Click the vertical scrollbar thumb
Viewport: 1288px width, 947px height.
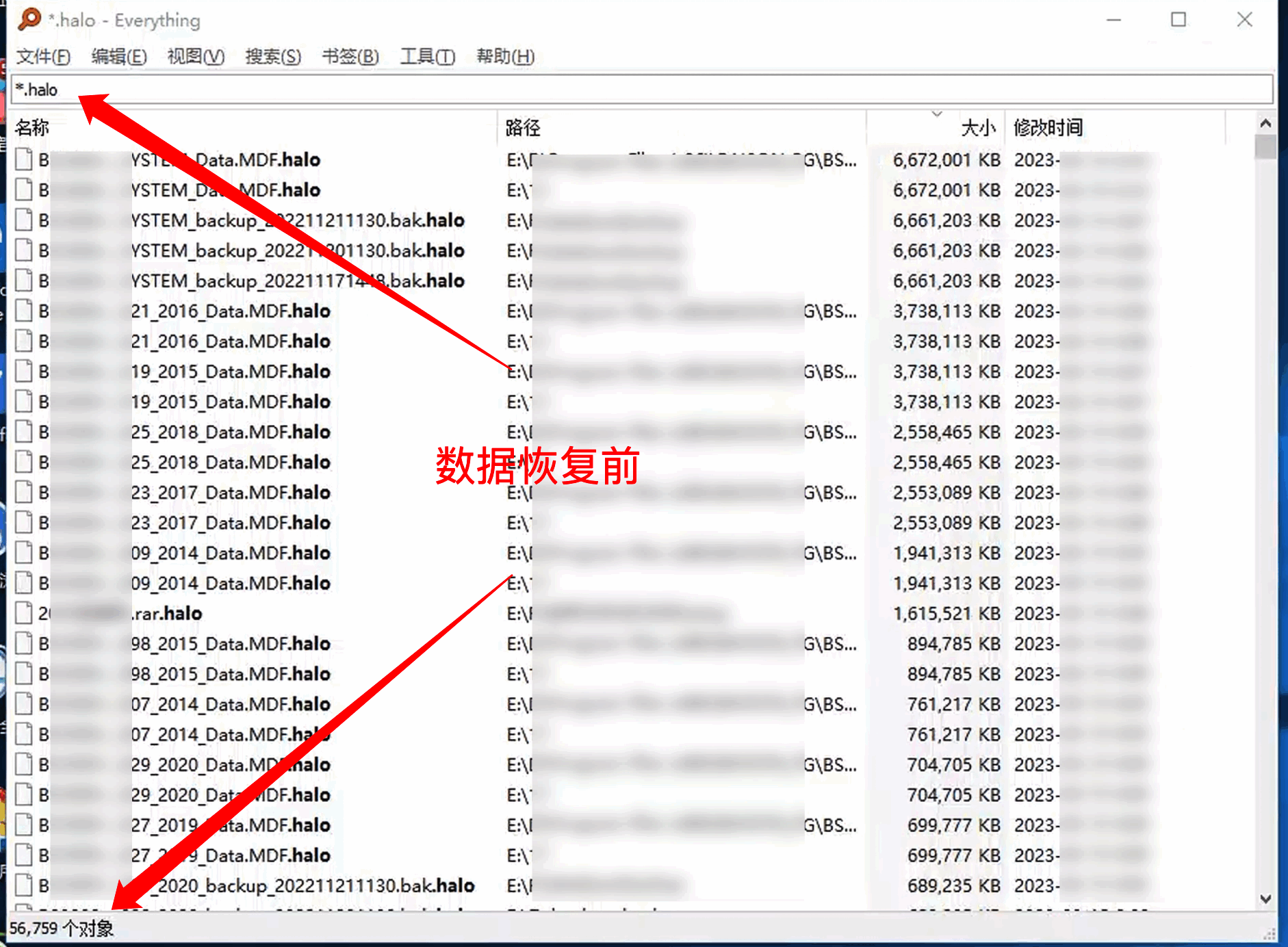(1265, 147)
